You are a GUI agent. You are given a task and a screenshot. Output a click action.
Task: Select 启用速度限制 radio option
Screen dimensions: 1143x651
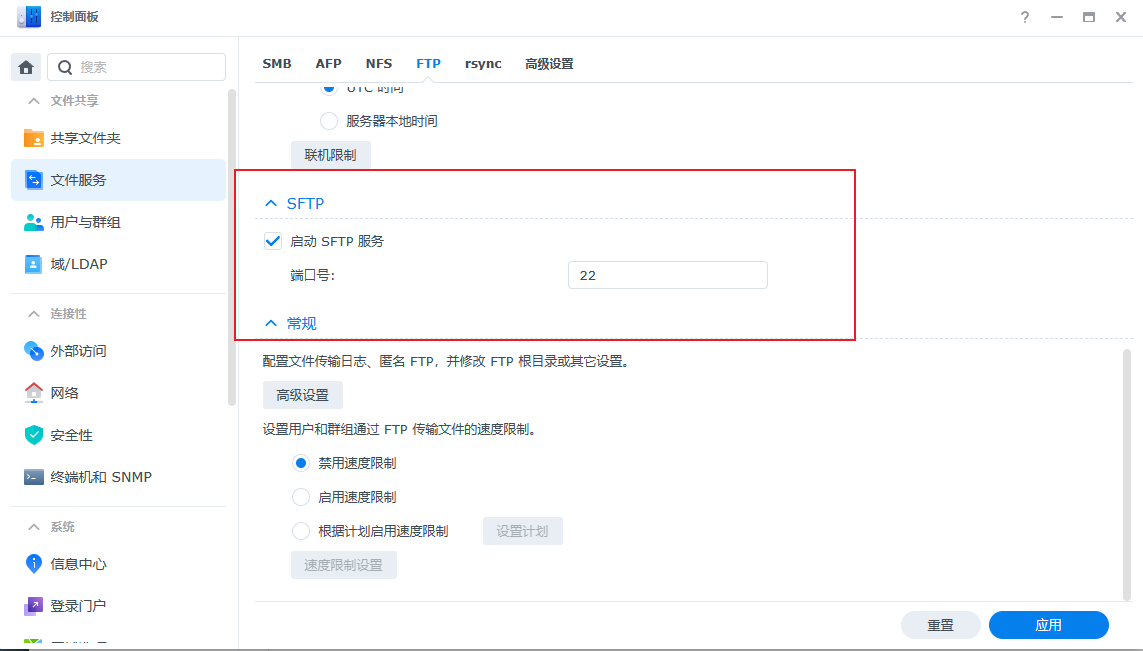300,497
